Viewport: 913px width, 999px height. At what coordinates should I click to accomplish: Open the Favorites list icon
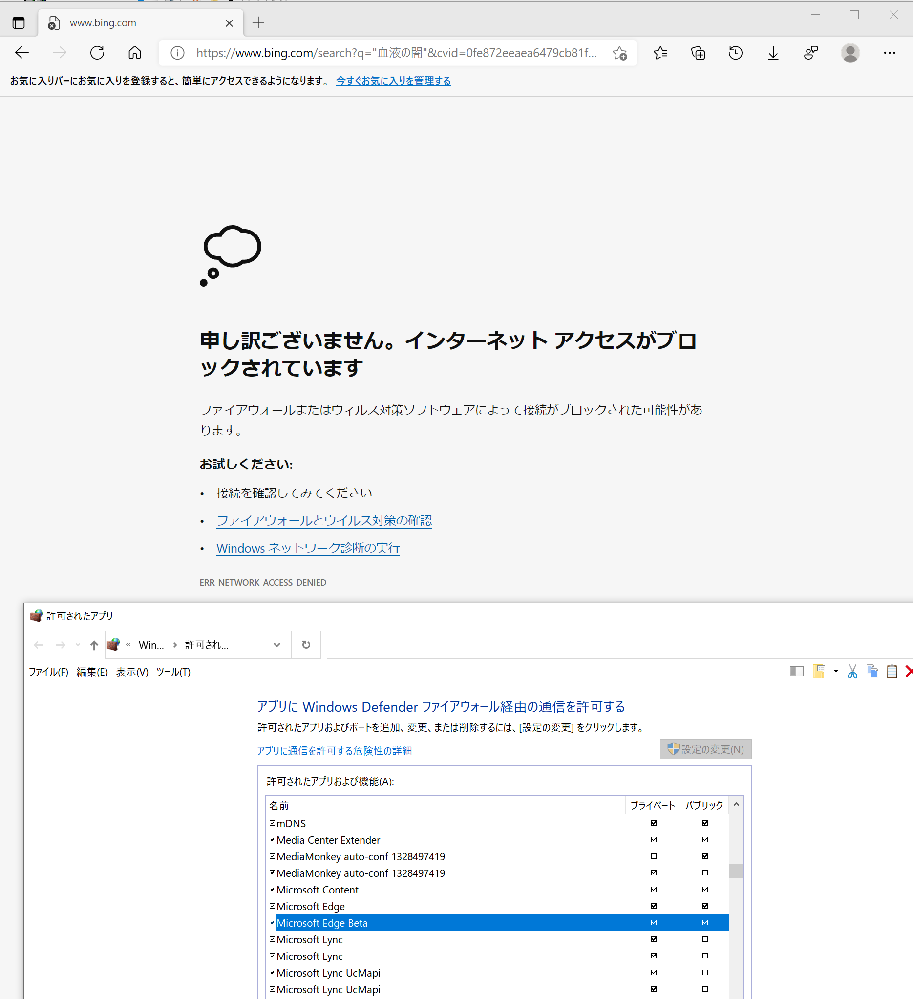click(661, 53)
